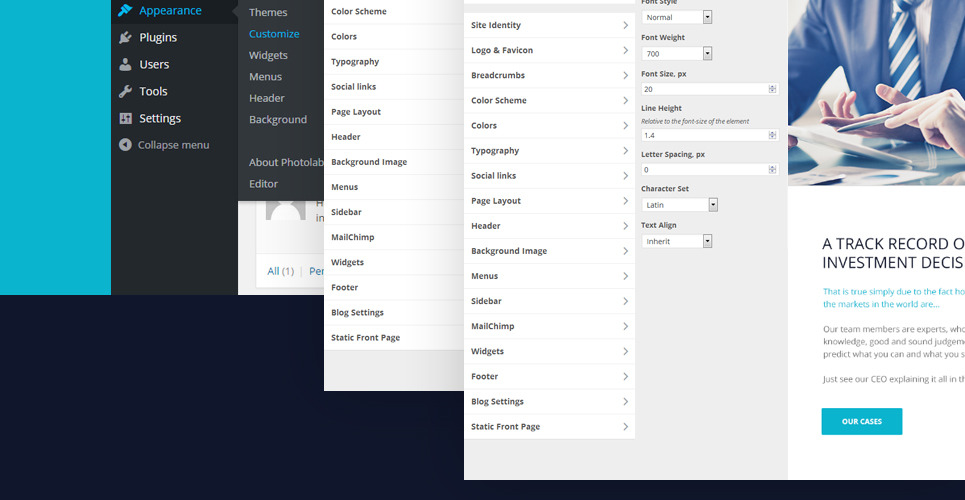Click the Plugins plug icon

[x=125, y=38]
